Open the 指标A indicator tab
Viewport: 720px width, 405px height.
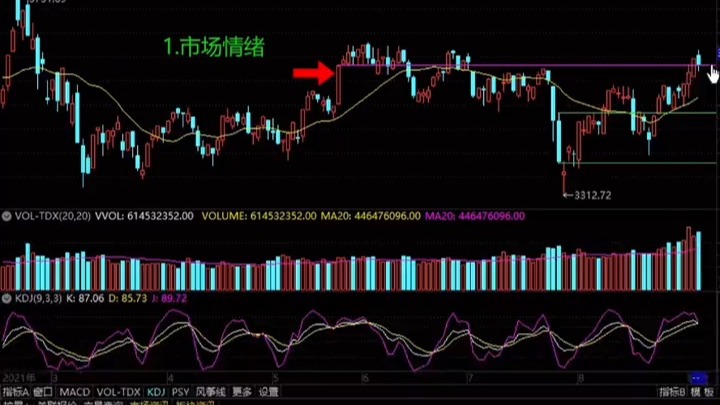click(x=15, y=391)
